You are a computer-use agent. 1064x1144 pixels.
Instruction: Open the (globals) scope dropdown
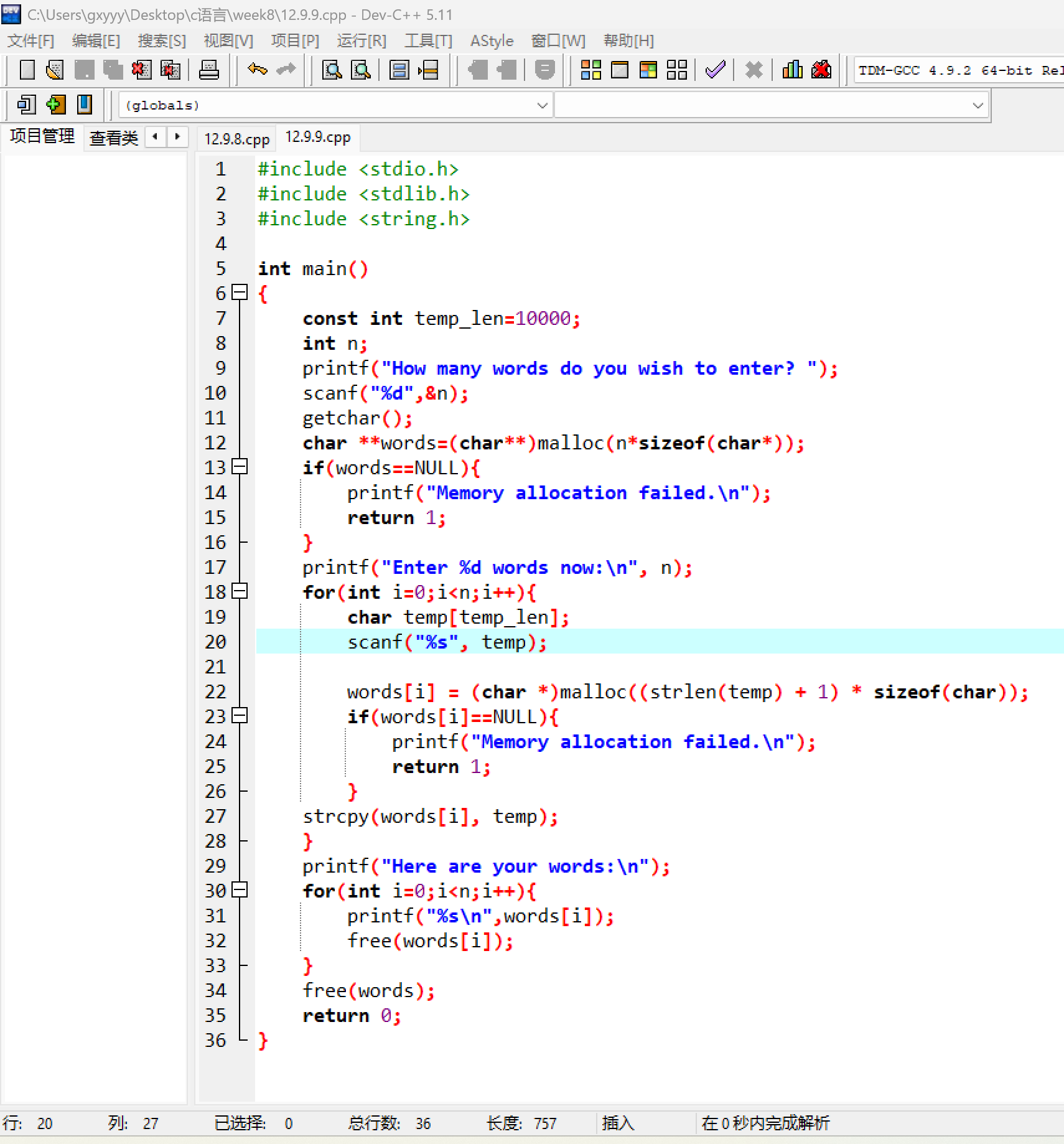coord(335,105)
